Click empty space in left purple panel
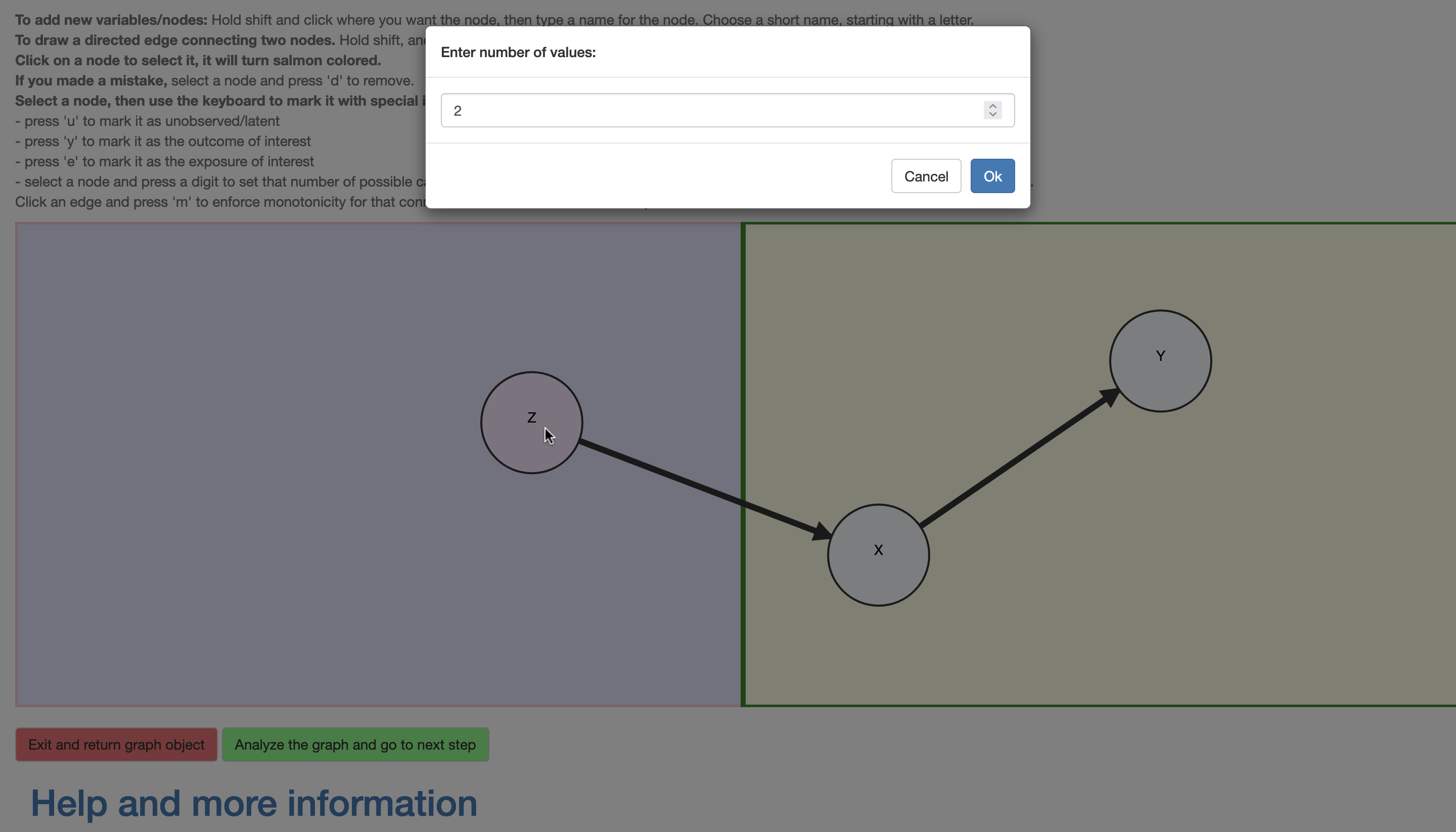The image size is (1456, 832). [229, 457]
